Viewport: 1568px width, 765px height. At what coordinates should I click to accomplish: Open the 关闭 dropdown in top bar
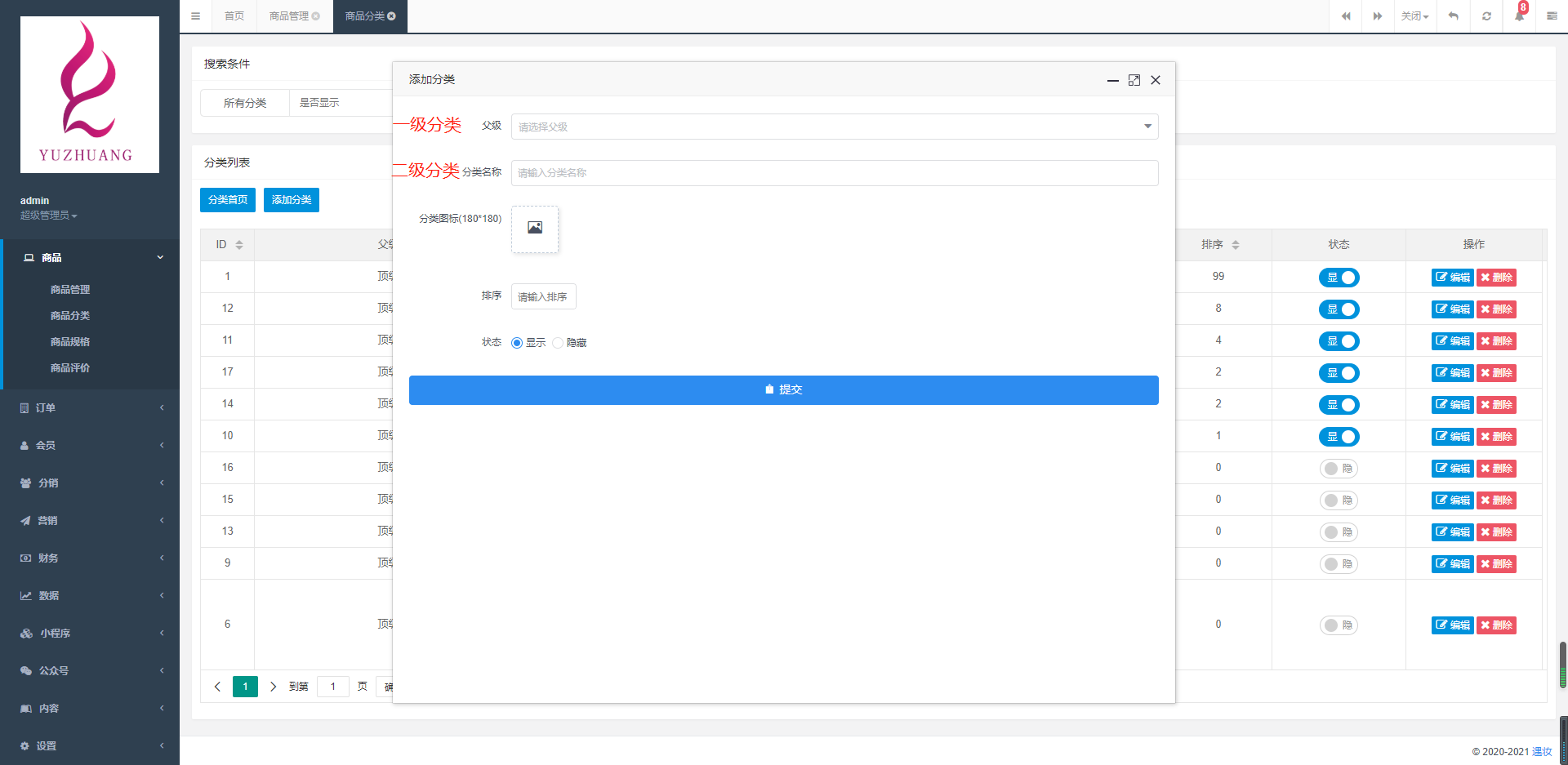point(1414,16)
